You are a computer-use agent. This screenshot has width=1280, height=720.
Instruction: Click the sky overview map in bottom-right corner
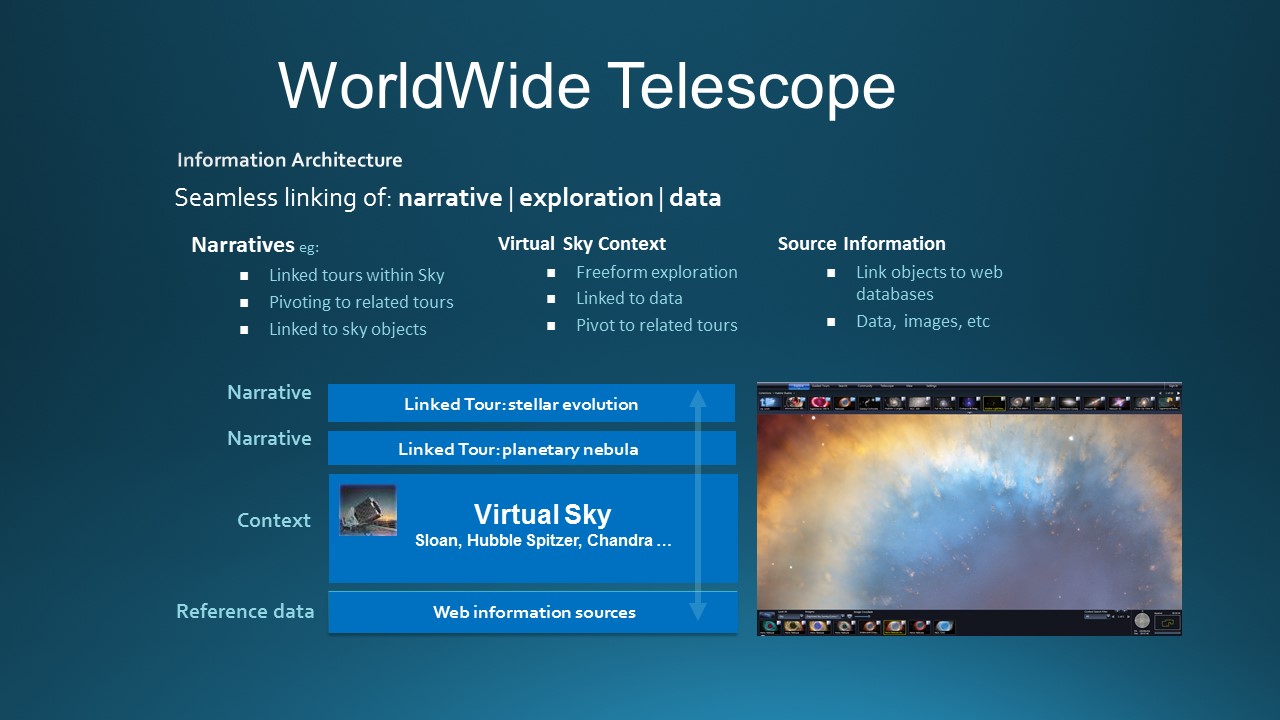click(1167, 623)
